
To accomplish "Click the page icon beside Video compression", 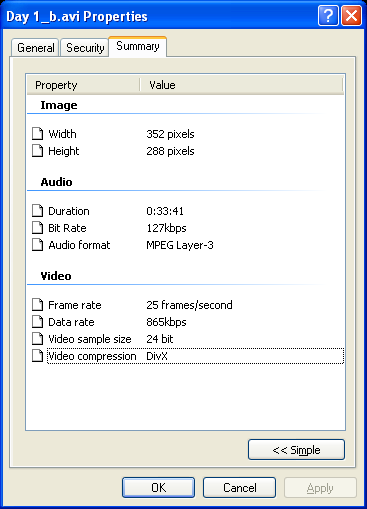I will click(38, 356).
